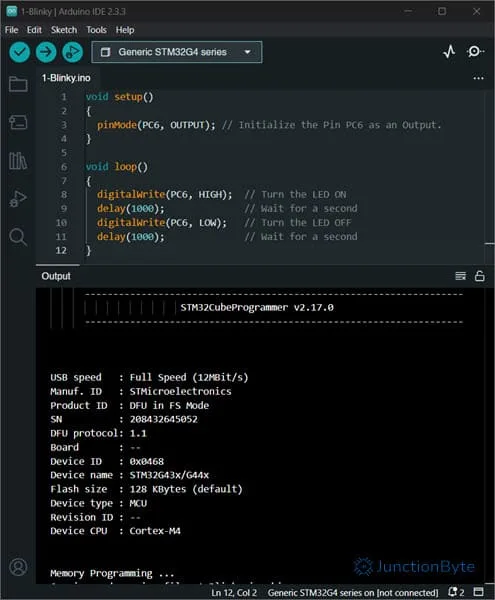This screenshot has height=600, width=495.
Task: Click the USB speed Full Speed line
Action: click(x=149, y=377)
